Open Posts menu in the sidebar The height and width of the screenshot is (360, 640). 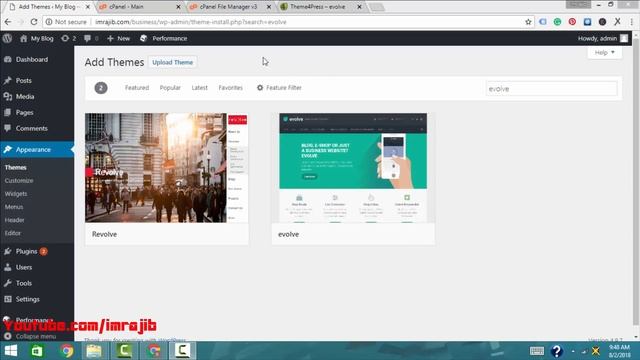(x=23, y=80)
